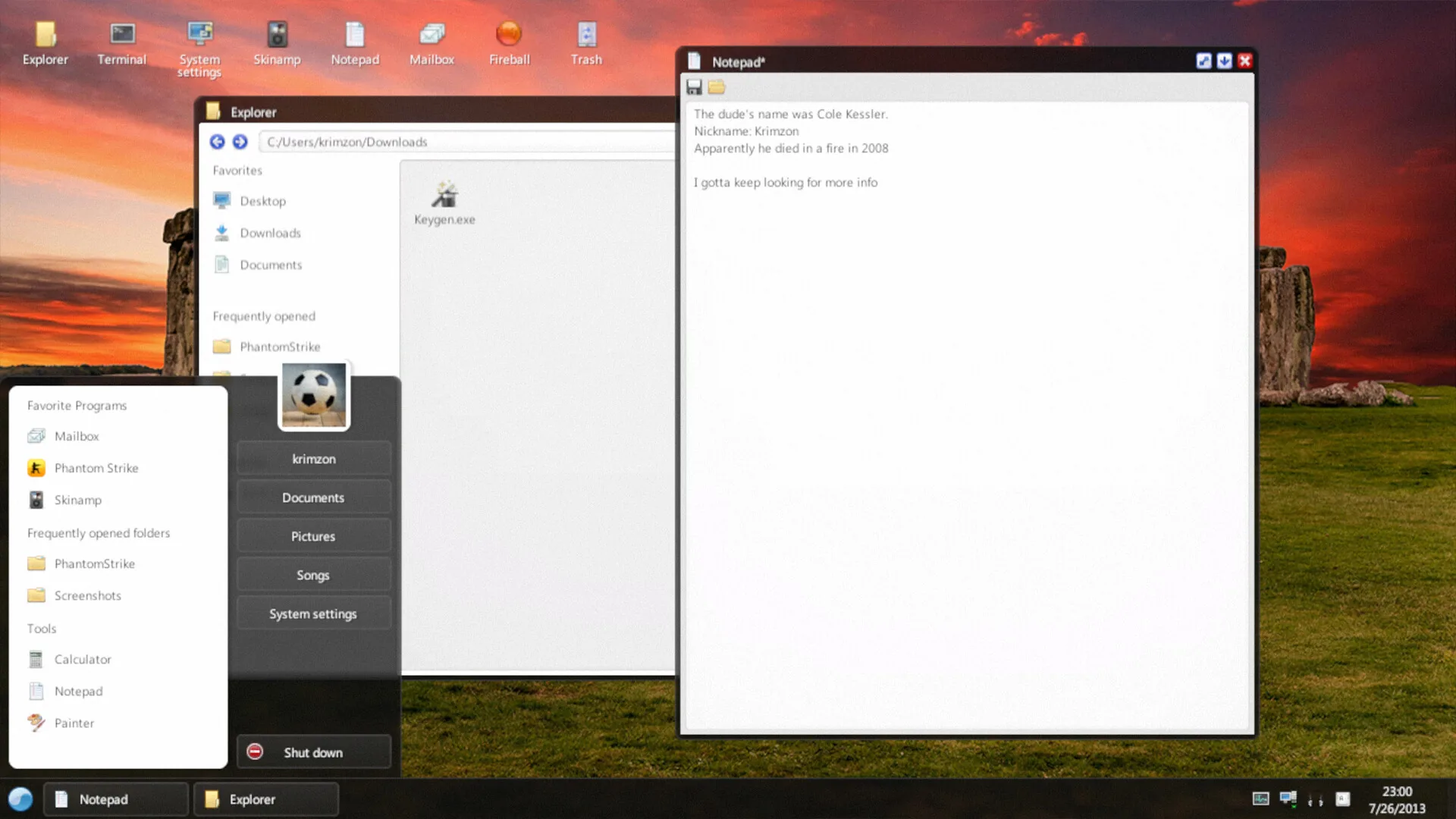The height and width of the screenshot is (819, 1456).
Task: Select Keygen.exe in Downloads folder
Action: (x=444, y=202)
